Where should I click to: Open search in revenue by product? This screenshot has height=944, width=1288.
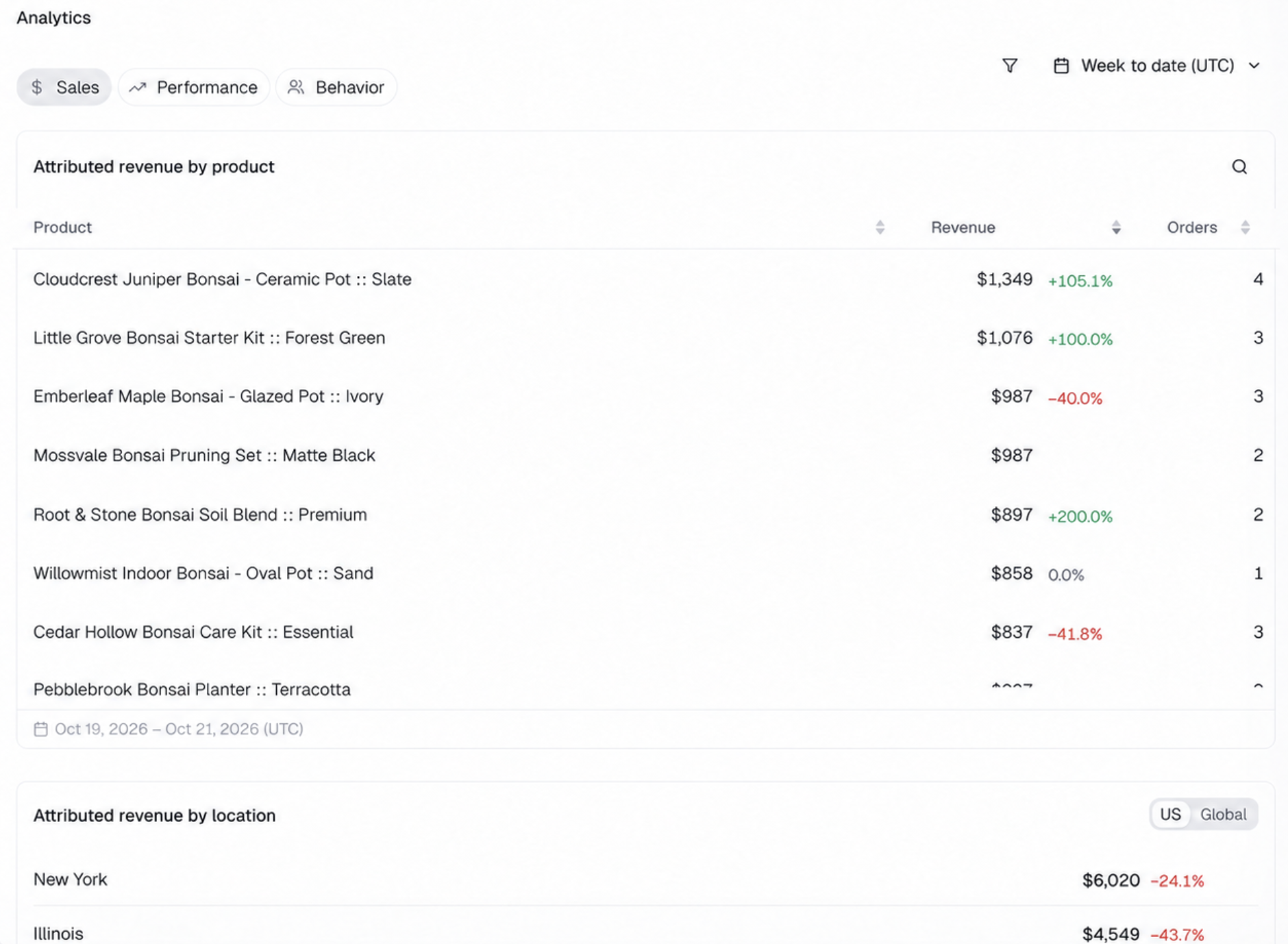click(x=1239, y=166)
